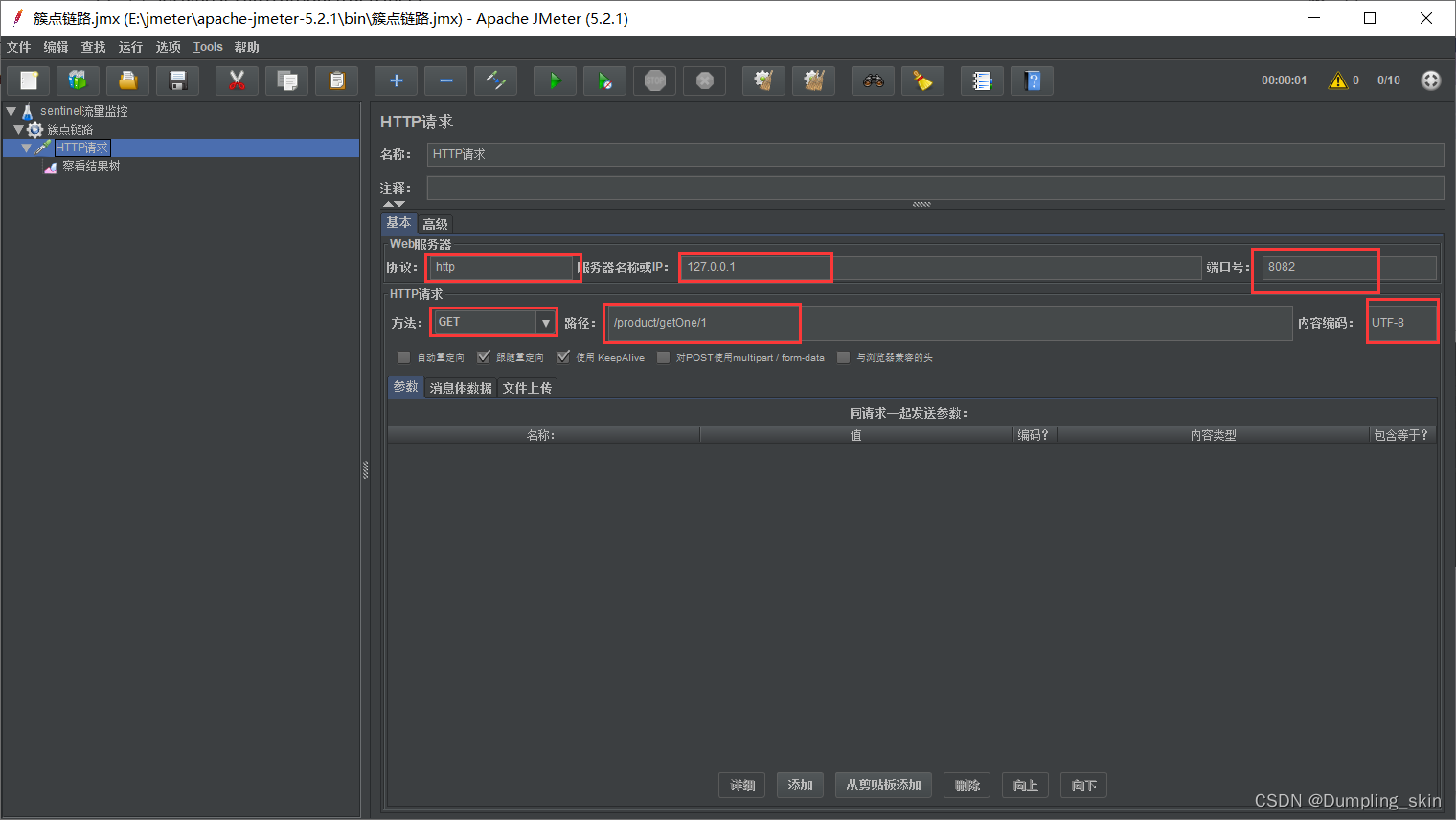Uncheck the 使用 KeepAlive checkbox
Image resolution: width=1456 pixels, height=820 pixels.
click(563, 357)
